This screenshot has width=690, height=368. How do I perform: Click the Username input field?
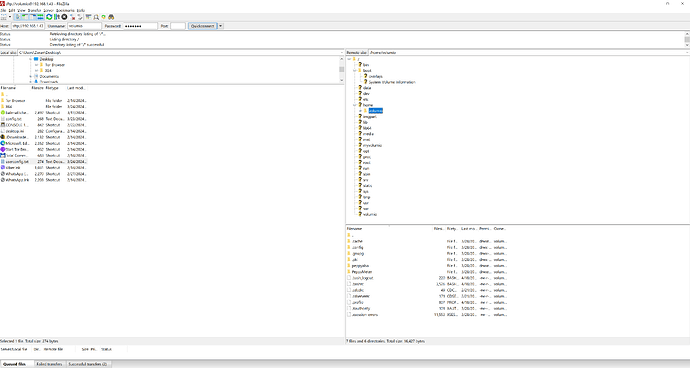[84, 26]
